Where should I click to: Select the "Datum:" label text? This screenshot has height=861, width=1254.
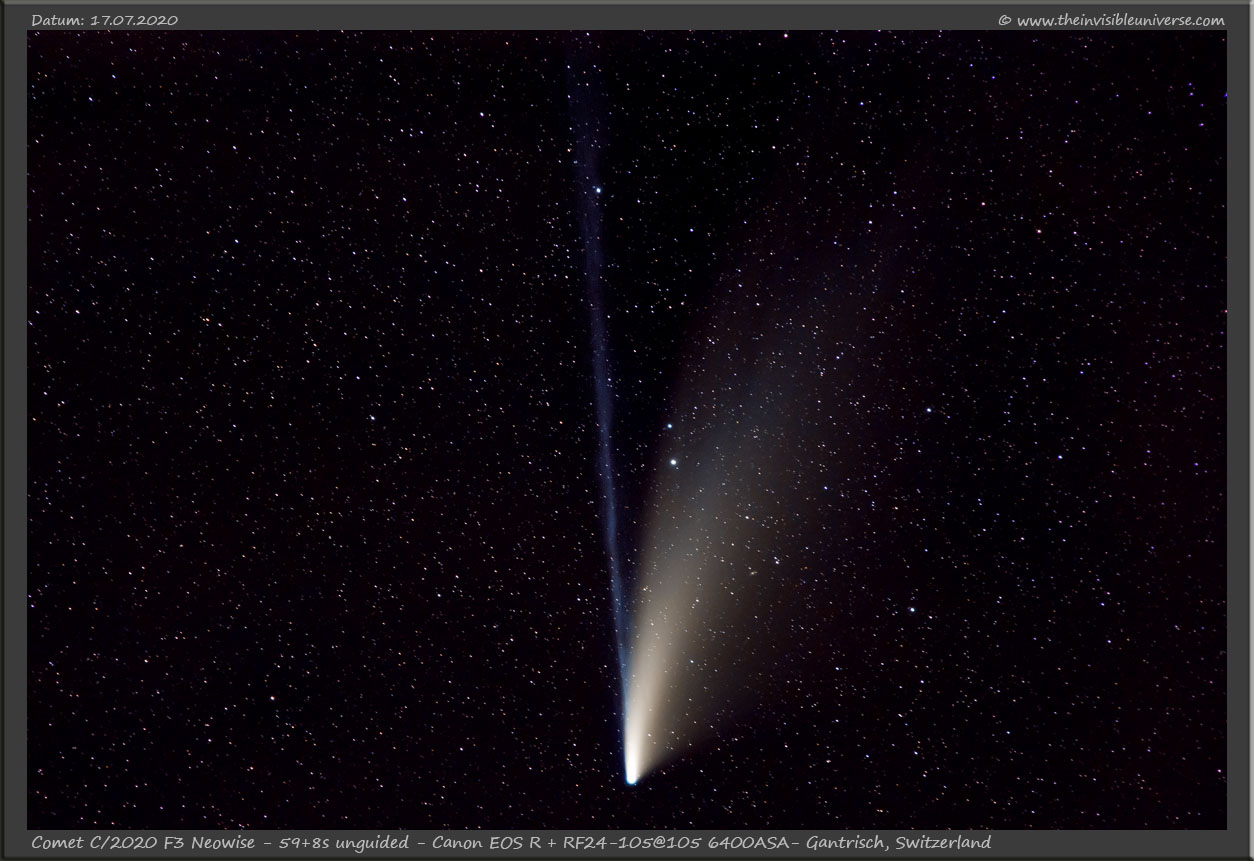click(58, 20)
